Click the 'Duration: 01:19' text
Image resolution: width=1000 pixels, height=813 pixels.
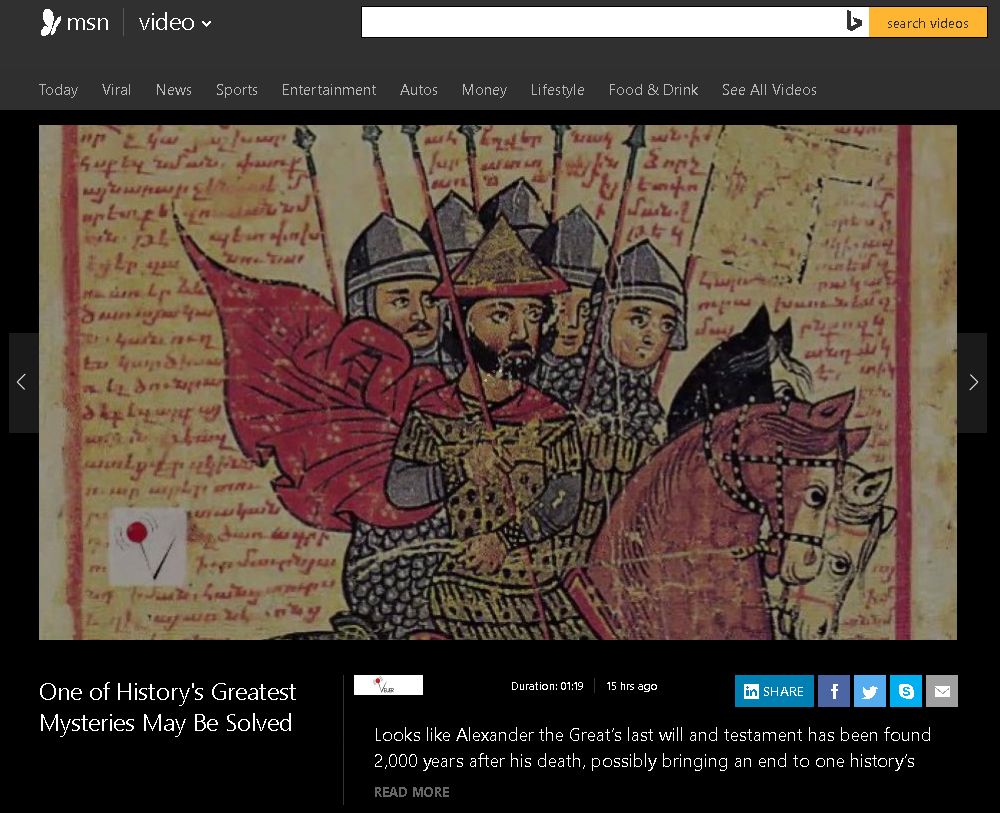click(x=547, y=686)
